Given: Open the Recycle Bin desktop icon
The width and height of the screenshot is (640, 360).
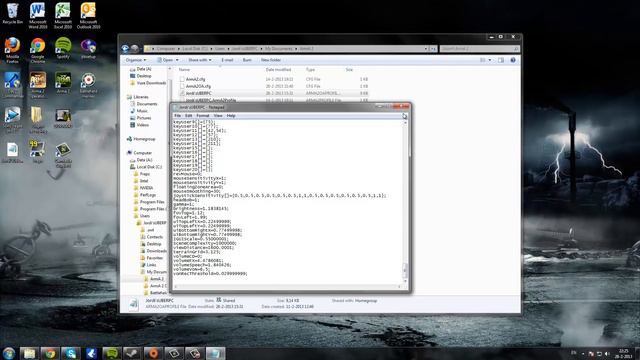Looking at the screenshot, I should click(x=12, y=14).
